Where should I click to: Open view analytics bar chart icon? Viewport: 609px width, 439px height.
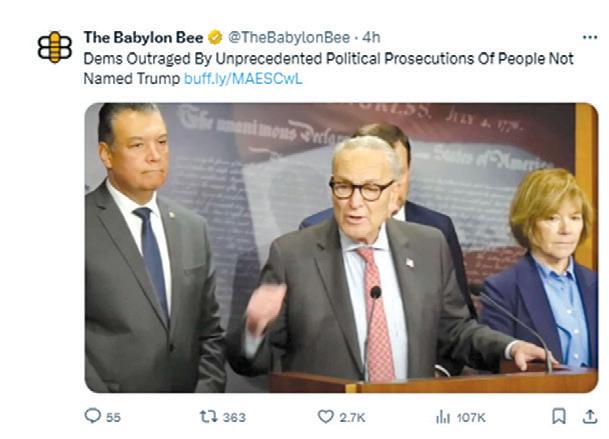tap(443, 417)
